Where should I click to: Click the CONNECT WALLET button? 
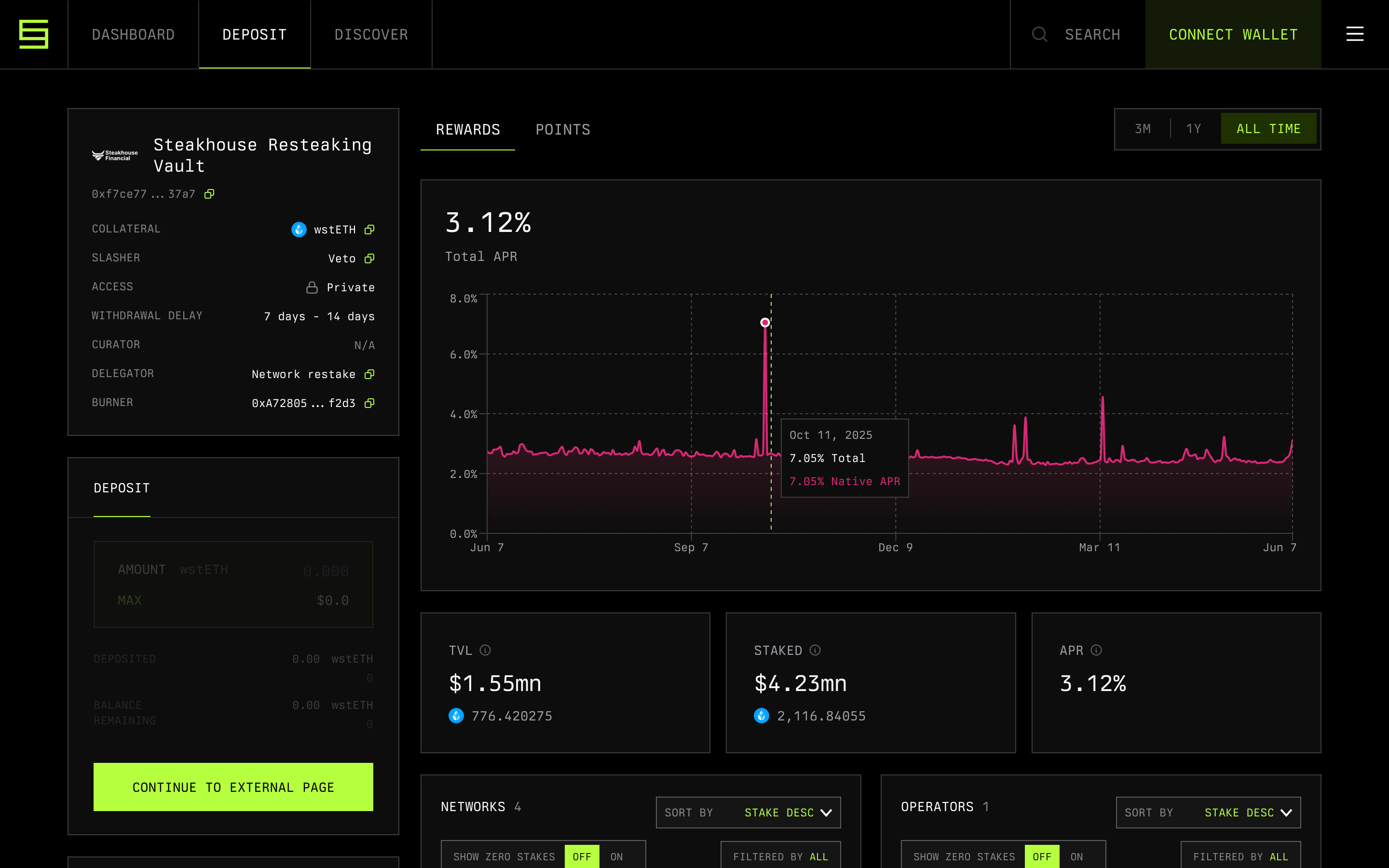[x=1233, y=34]
